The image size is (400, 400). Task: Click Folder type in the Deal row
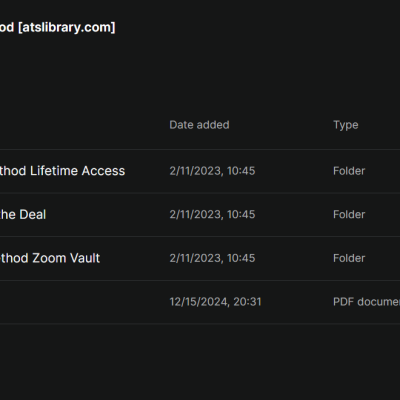click(x=349, y=214)
